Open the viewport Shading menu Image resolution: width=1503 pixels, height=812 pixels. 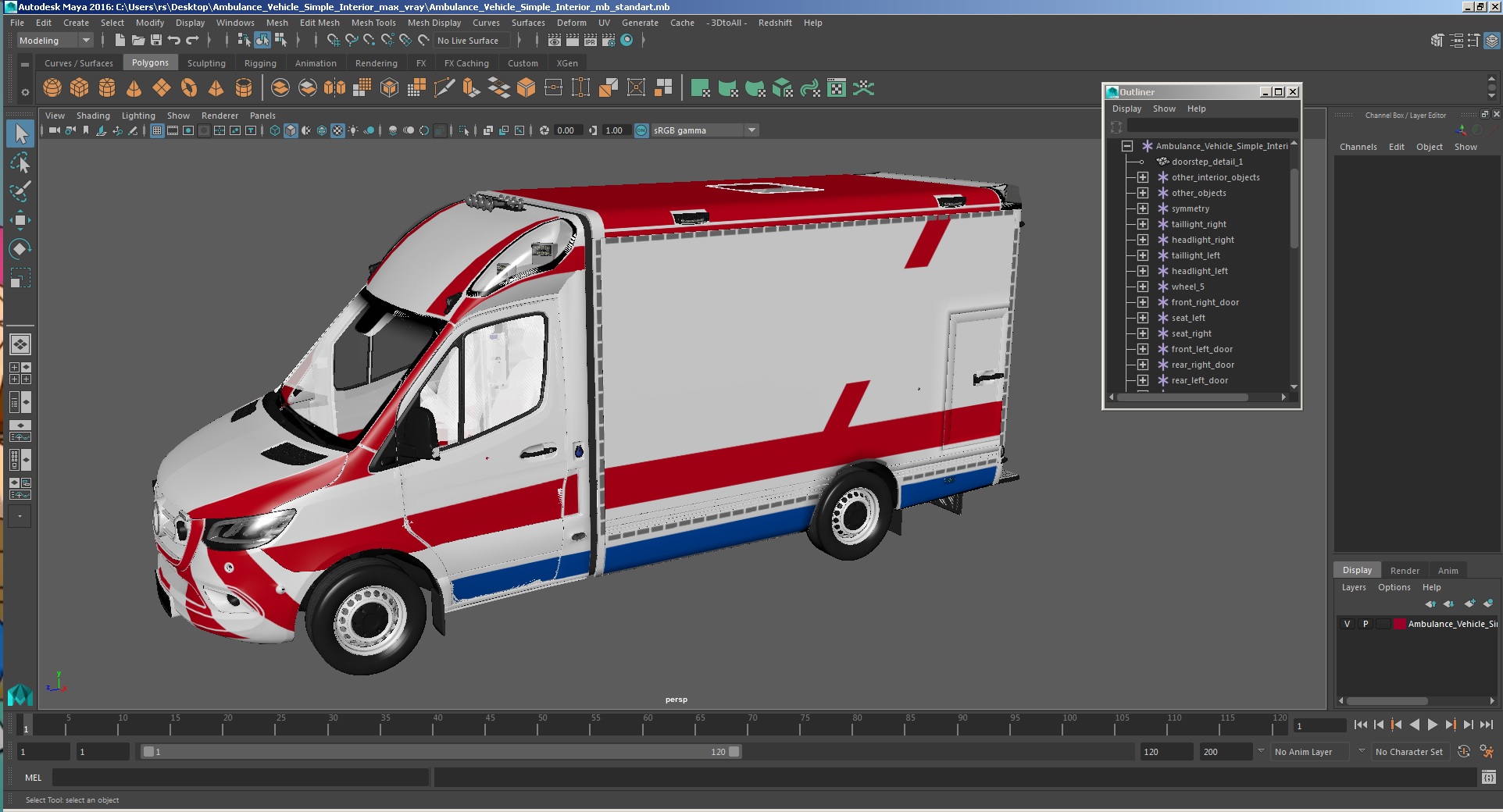(x=93, y=116)
